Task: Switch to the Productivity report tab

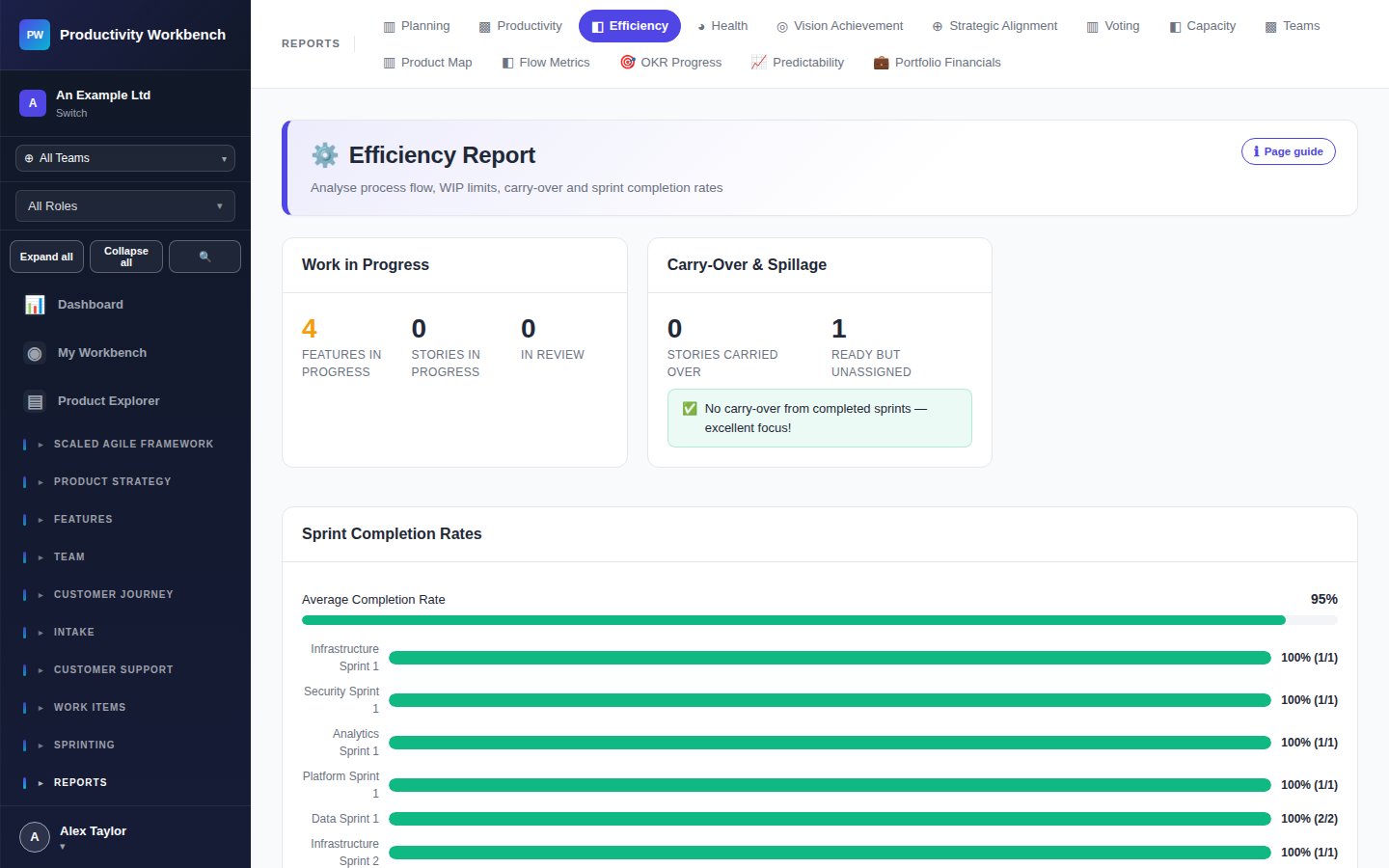Action: [521, 26]
